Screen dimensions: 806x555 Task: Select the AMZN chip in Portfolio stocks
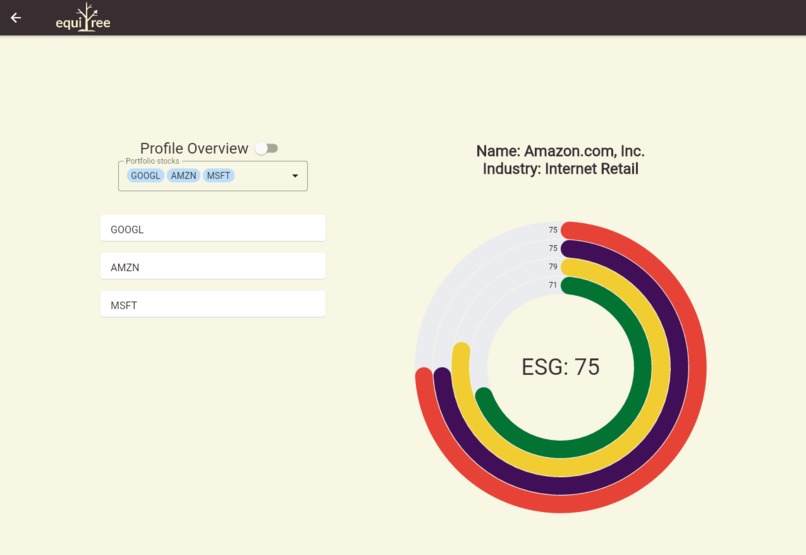coord(184,176)
